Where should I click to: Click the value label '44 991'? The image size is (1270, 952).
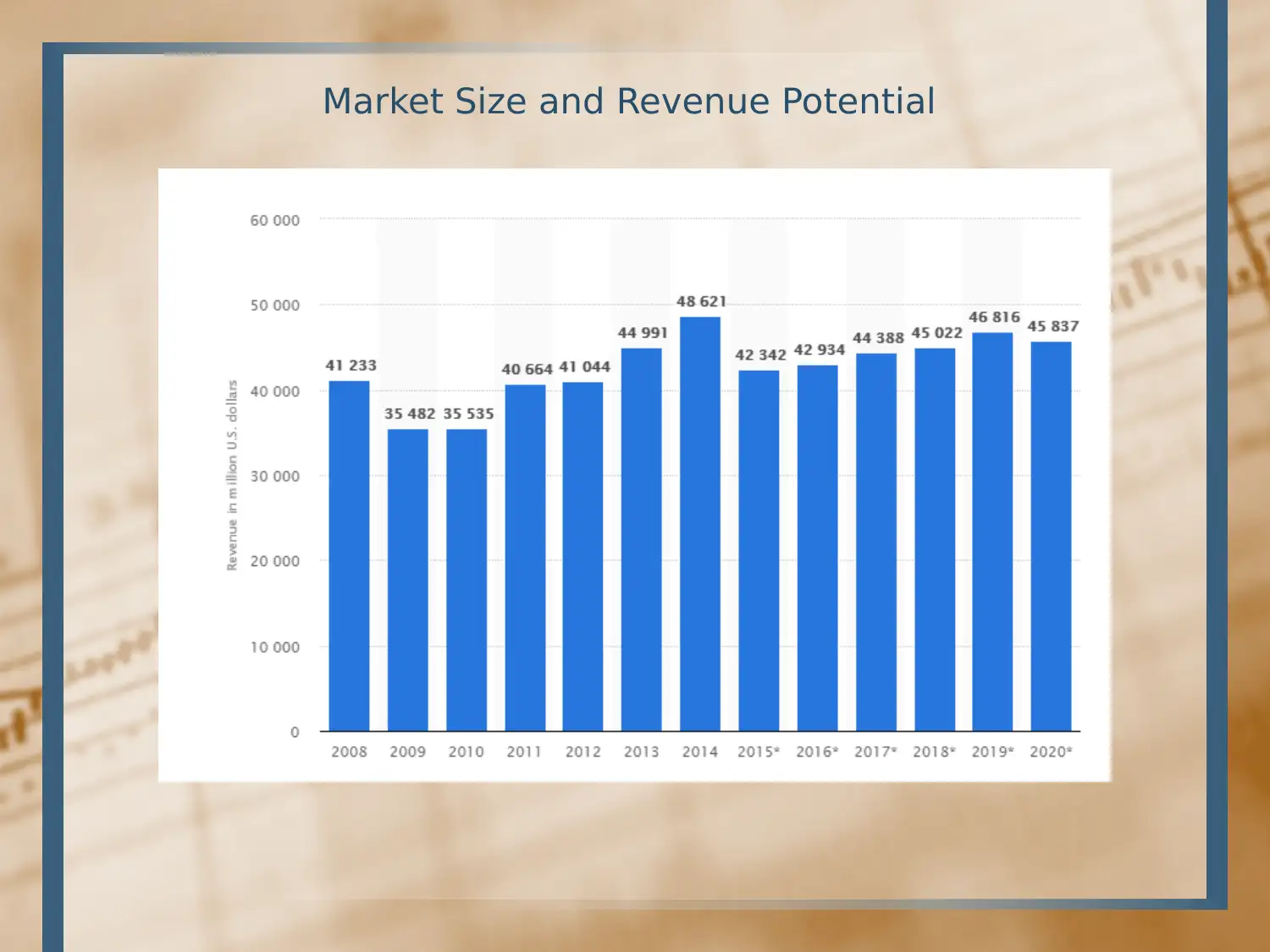(x=643, y=333)
